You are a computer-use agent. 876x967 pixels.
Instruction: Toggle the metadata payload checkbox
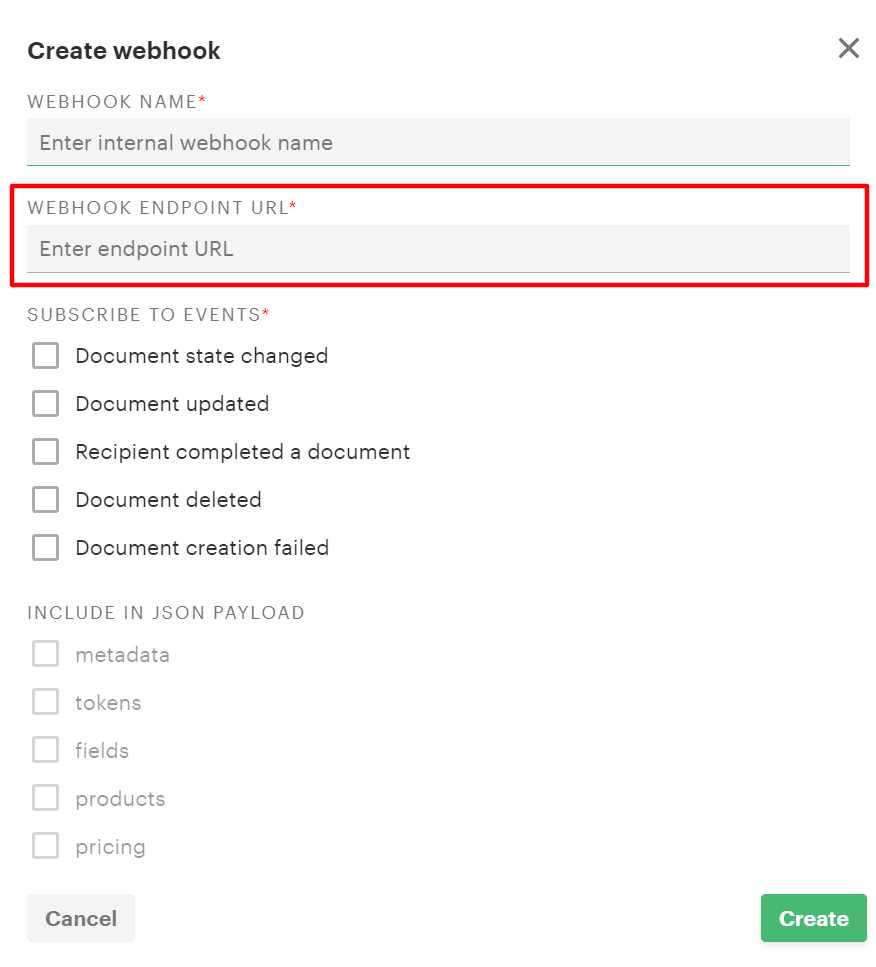point(46,654)
